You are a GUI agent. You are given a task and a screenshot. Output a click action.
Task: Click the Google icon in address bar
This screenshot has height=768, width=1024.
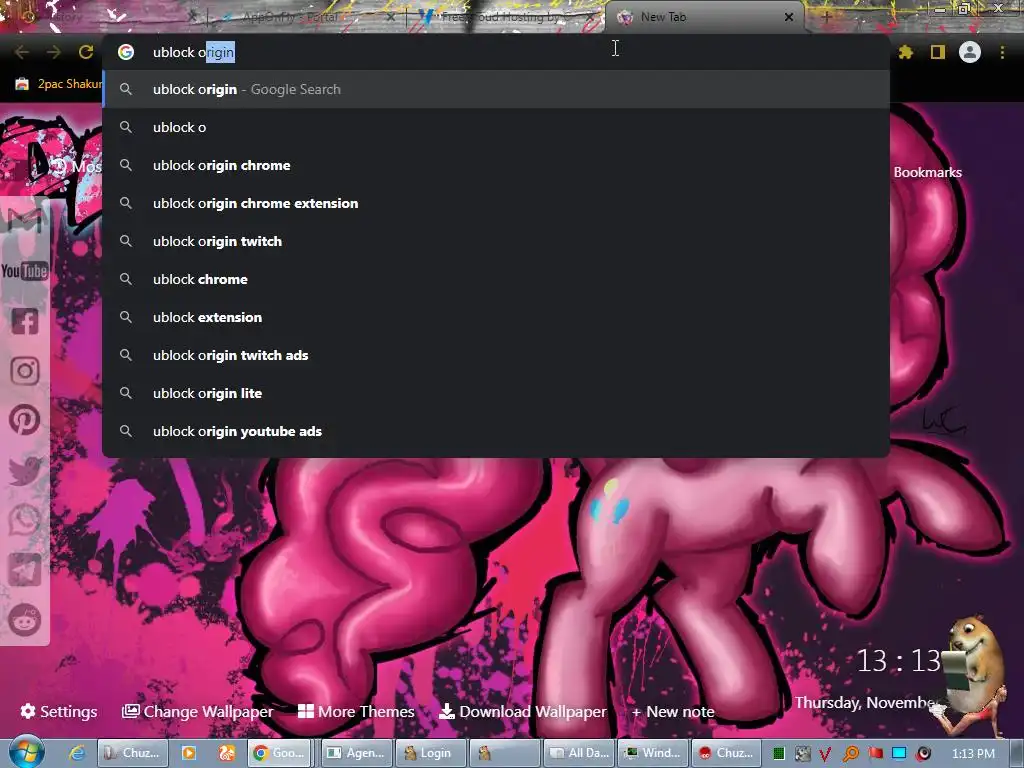(126, 52)
